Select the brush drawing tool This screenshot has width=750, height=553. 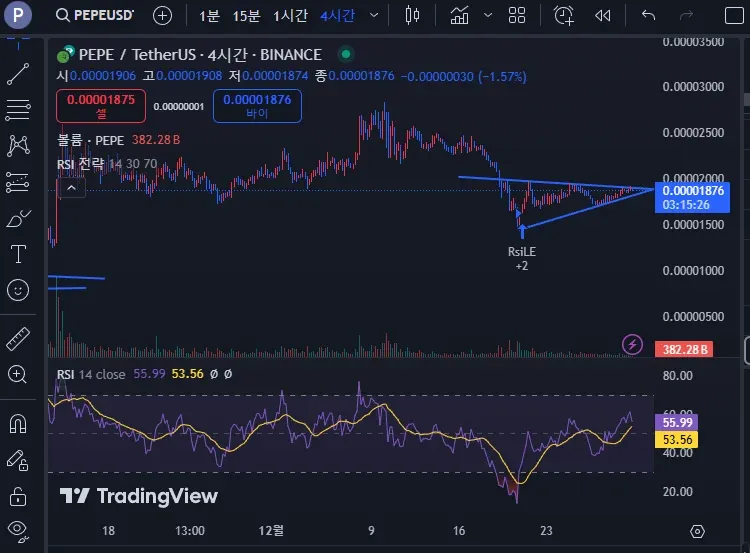coord(18,219)
